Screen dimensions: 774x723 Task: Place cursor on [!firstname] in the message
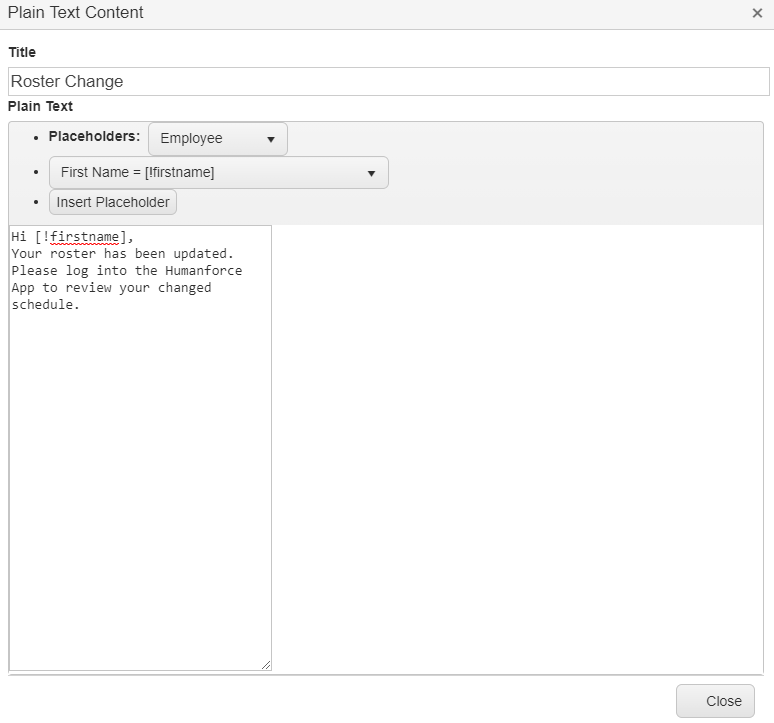point(83,237)
